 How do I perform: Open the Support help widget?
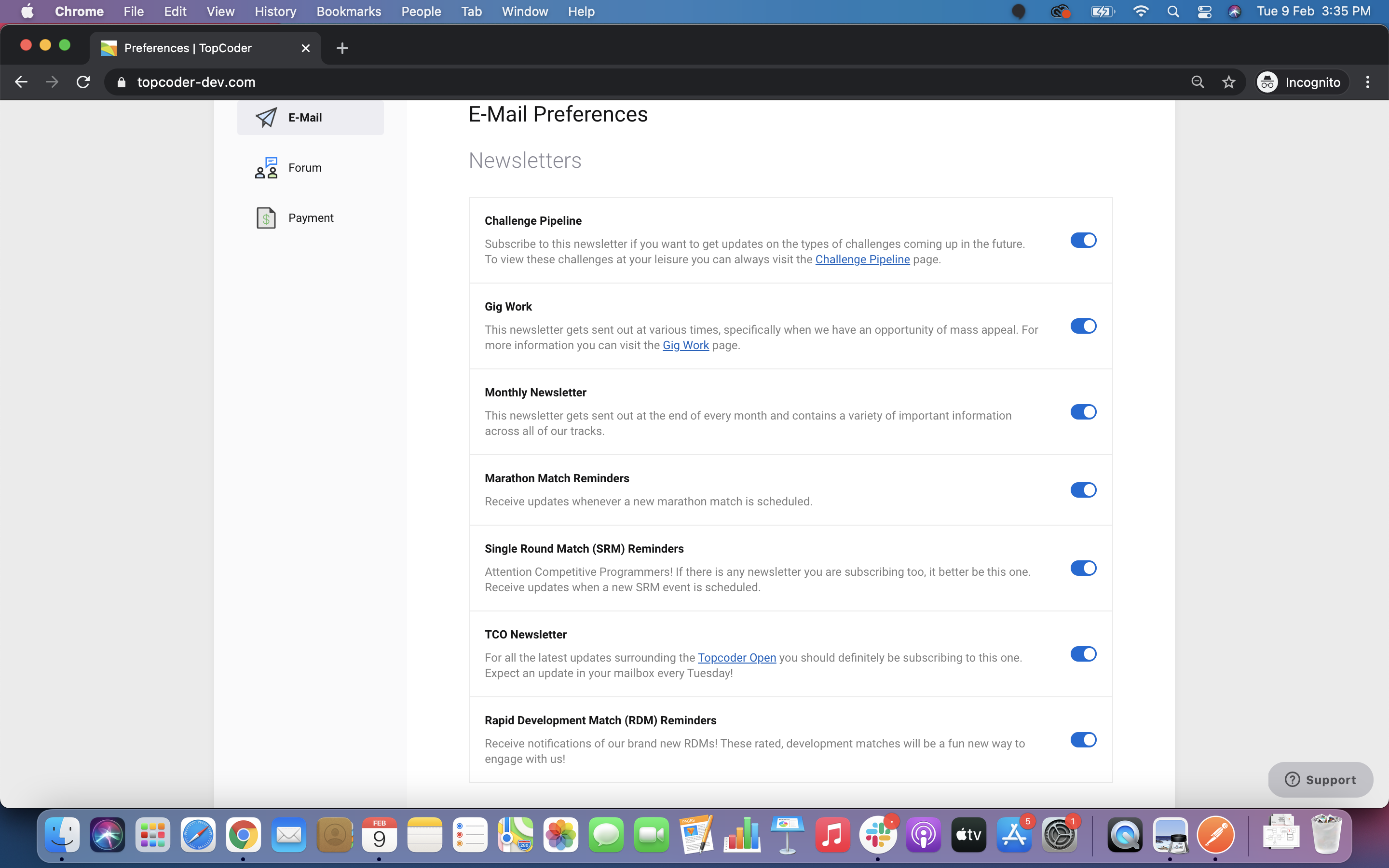click(x=1320, y=780)
